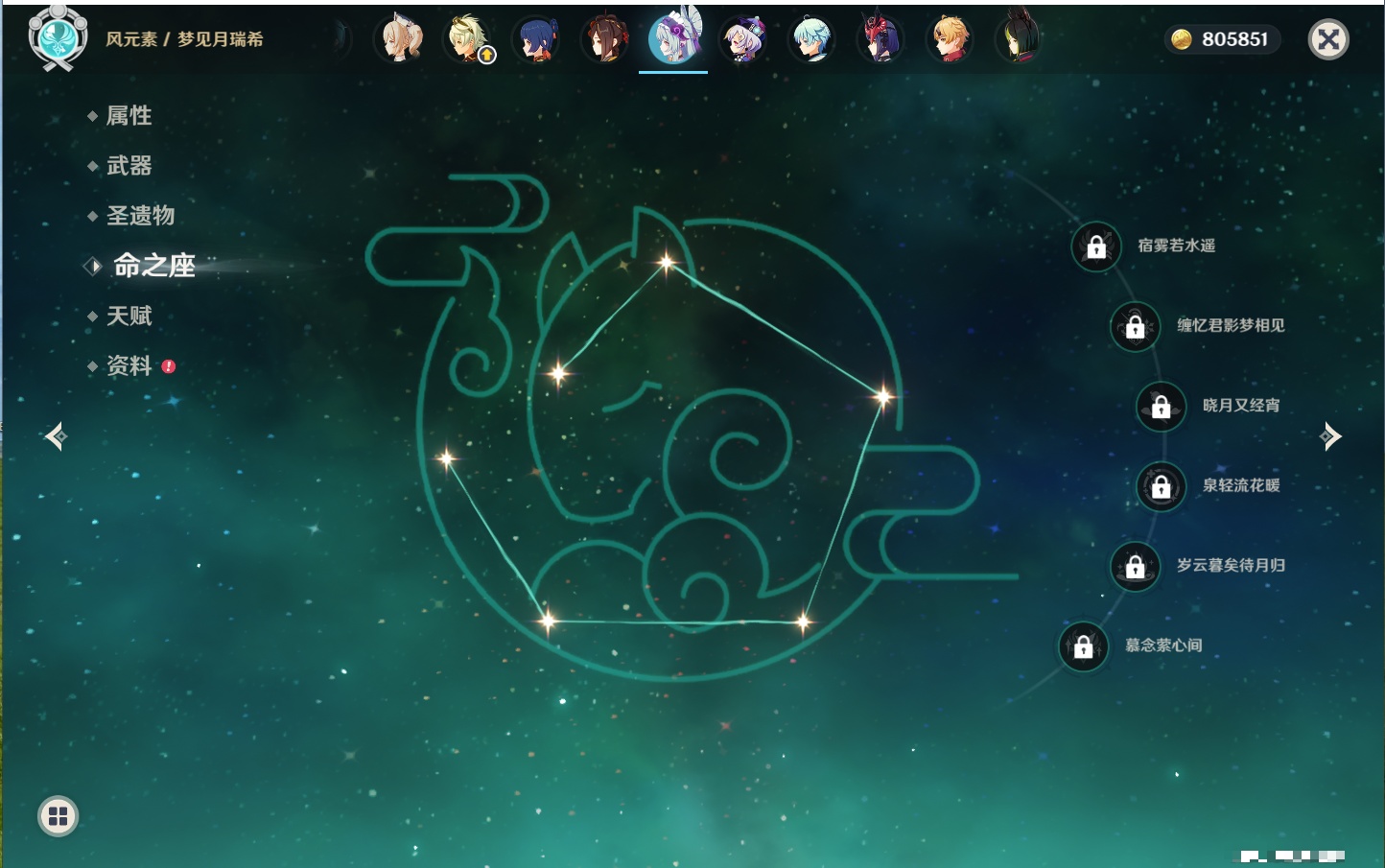Go to previous character with left arrow

coord(56,436)
